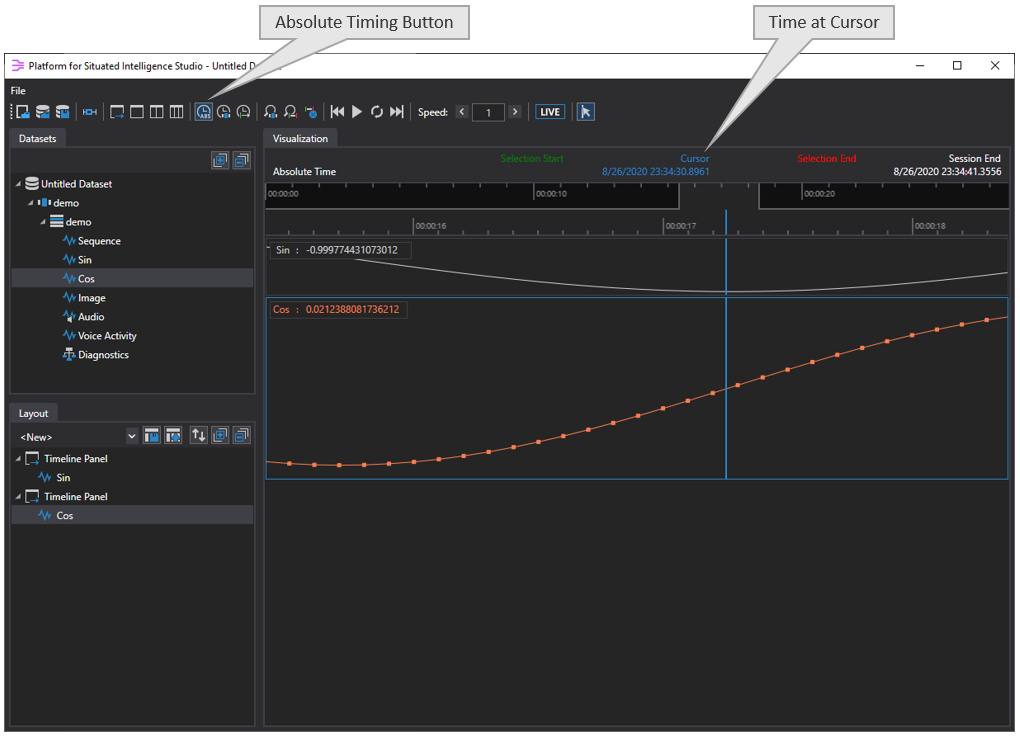
Task: Toggle the cursor-follow pointer mode button
Action: [x=585, y=111]
